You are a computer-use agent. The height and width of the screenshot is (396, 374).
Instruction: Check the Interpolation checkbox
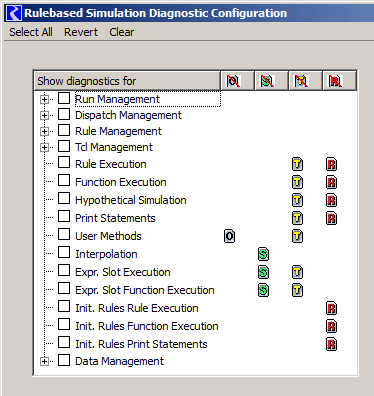pos(64,253)
